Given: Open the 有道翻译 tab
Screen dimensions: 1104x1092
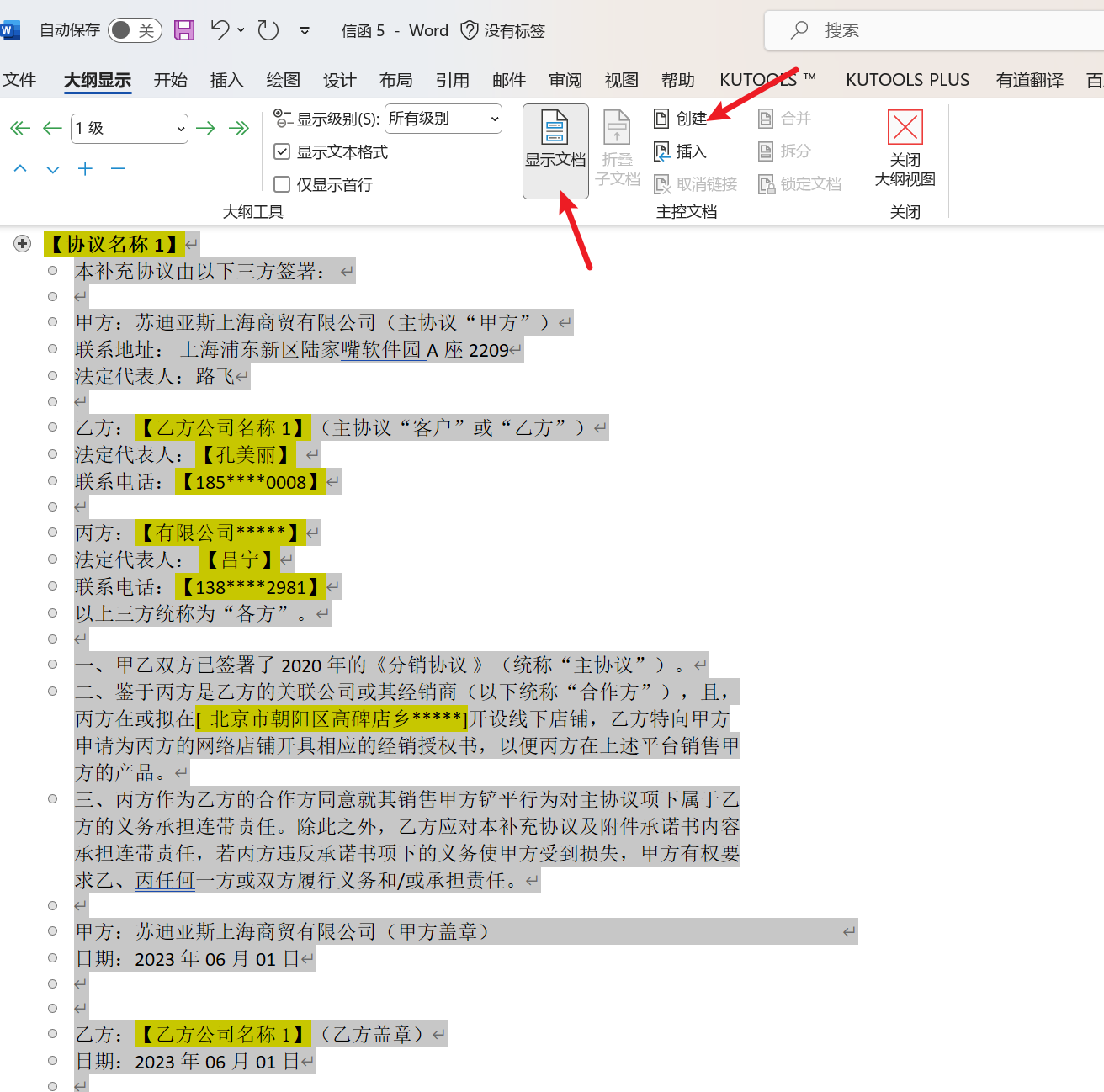Looking at the screenshot, I should pos(1029,80).
